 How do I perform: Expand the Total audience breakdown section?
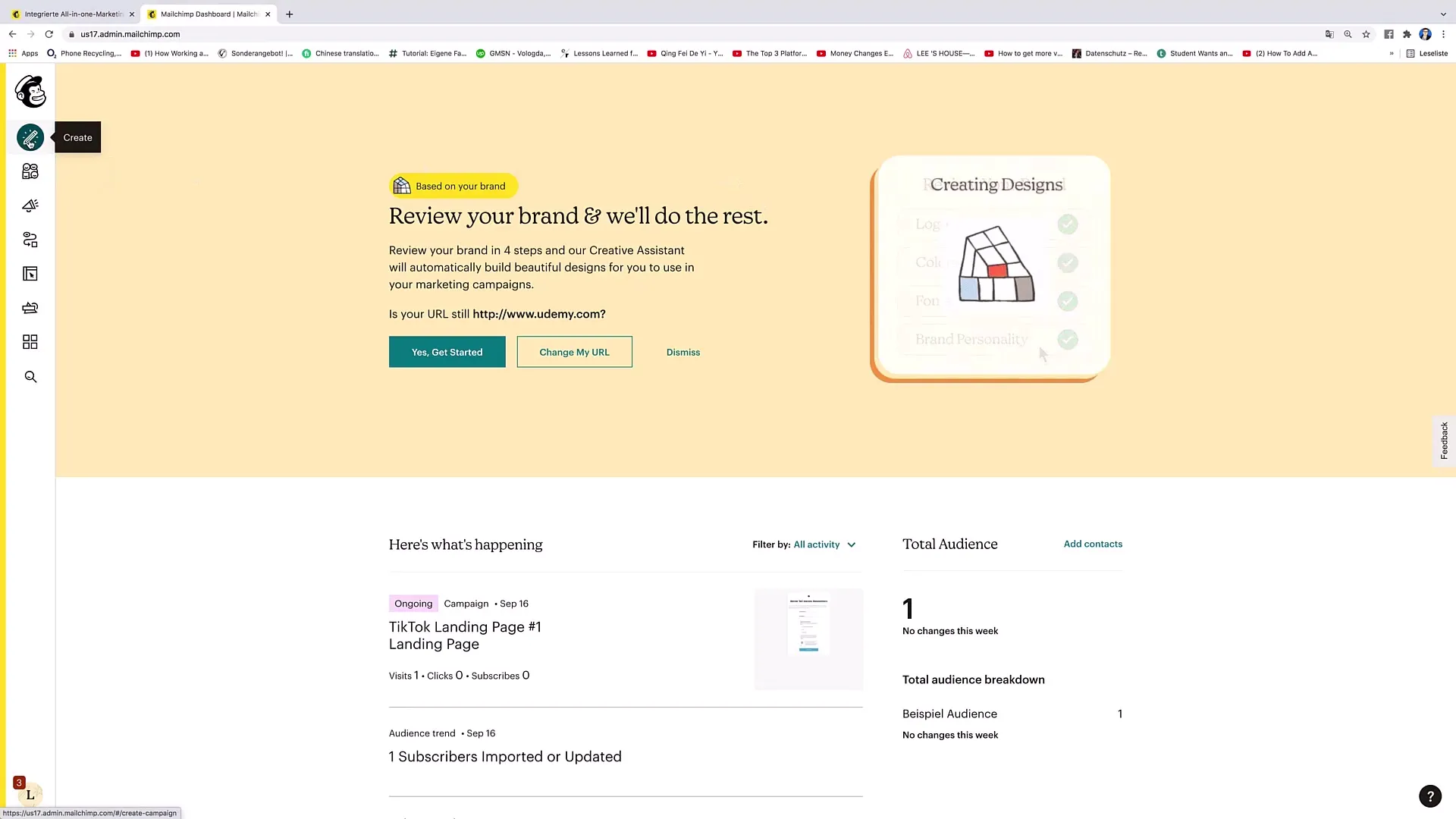coord(974,679)
